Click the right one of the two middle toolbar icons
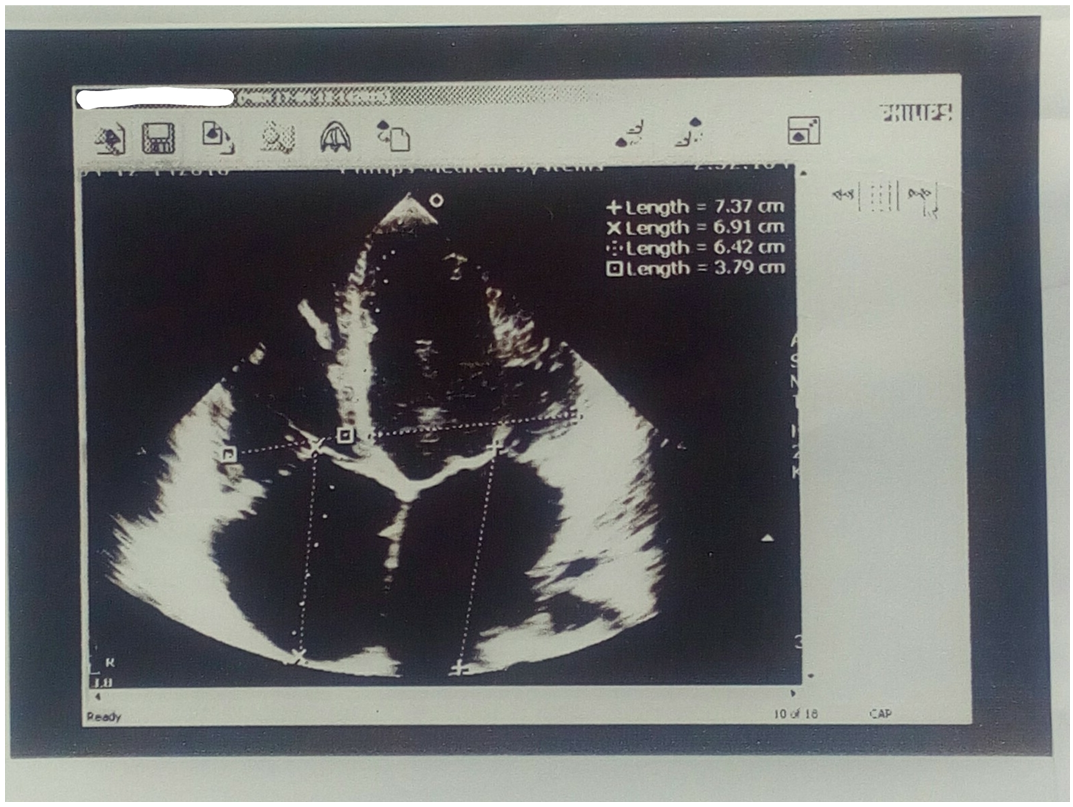 point(688,132)
